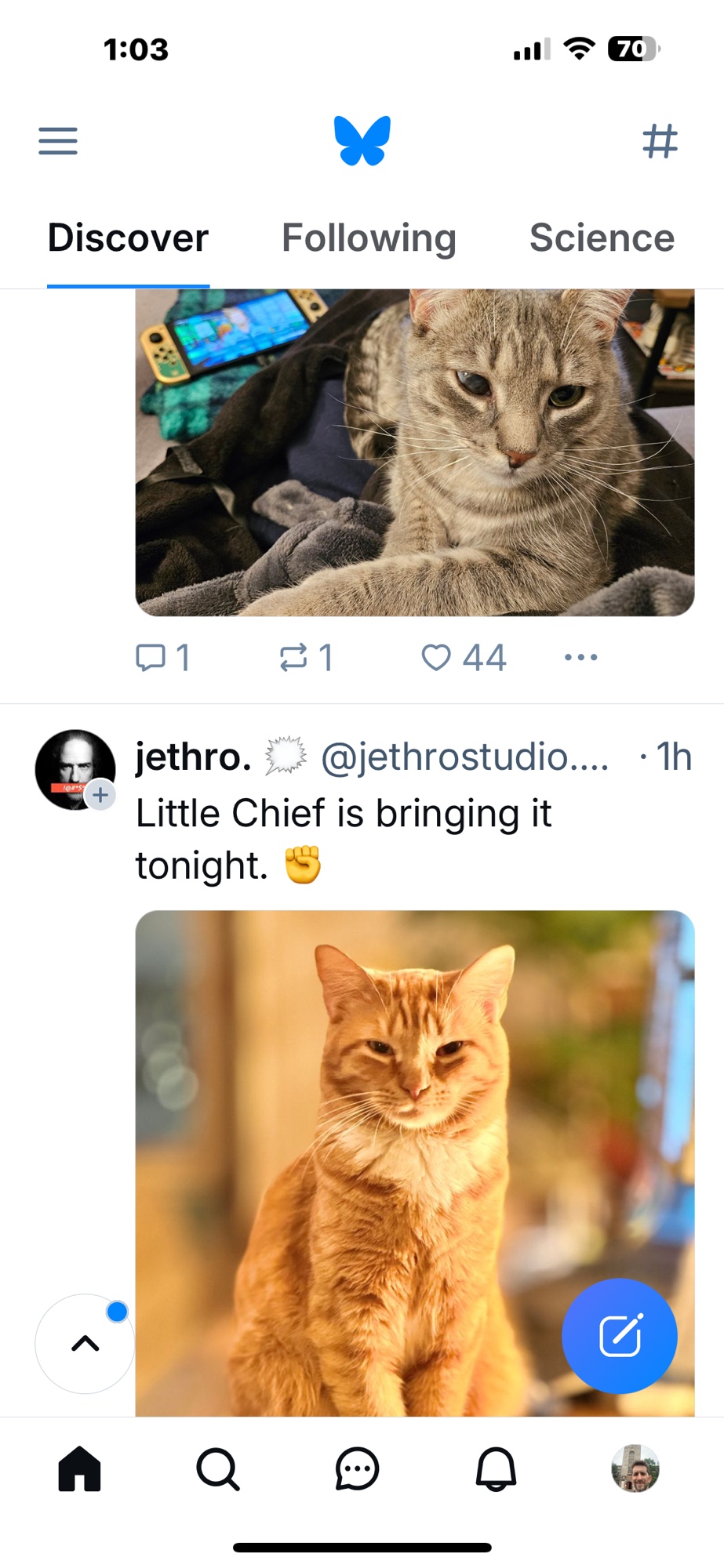This screenshot has width=724, height=1568.
Task: Compose a new post
Action: click(x=619, y=1335)
